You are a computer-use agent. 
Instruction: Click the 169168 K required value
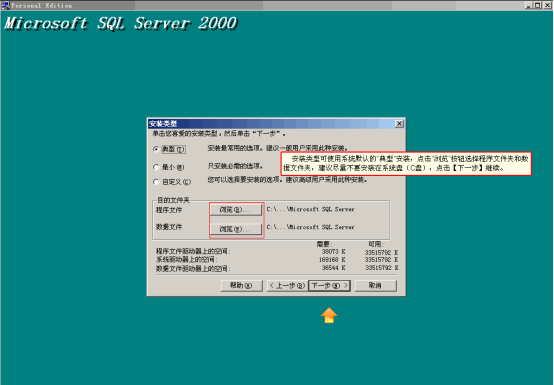coord(332,260)
